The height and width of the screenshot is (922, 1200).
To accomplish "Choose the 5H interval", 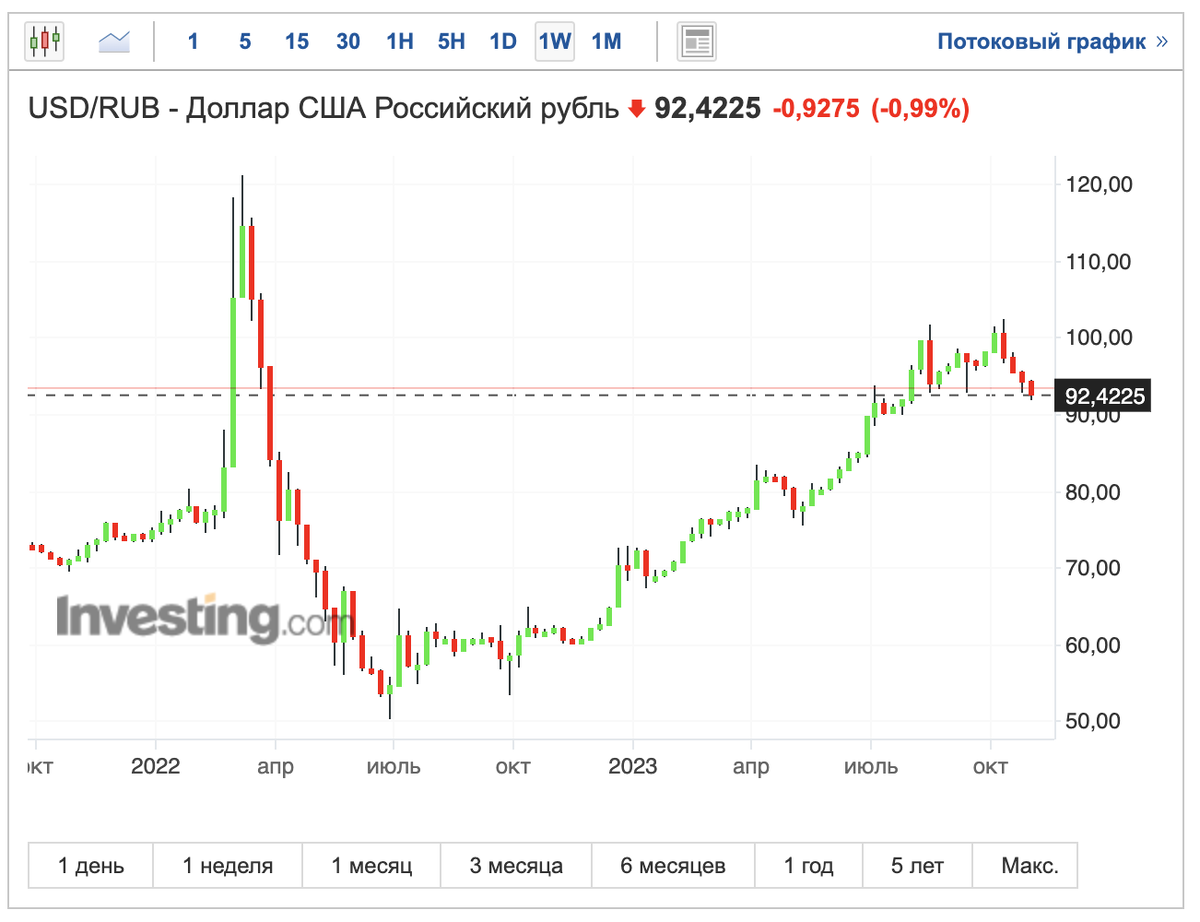I will click(451, 41).
